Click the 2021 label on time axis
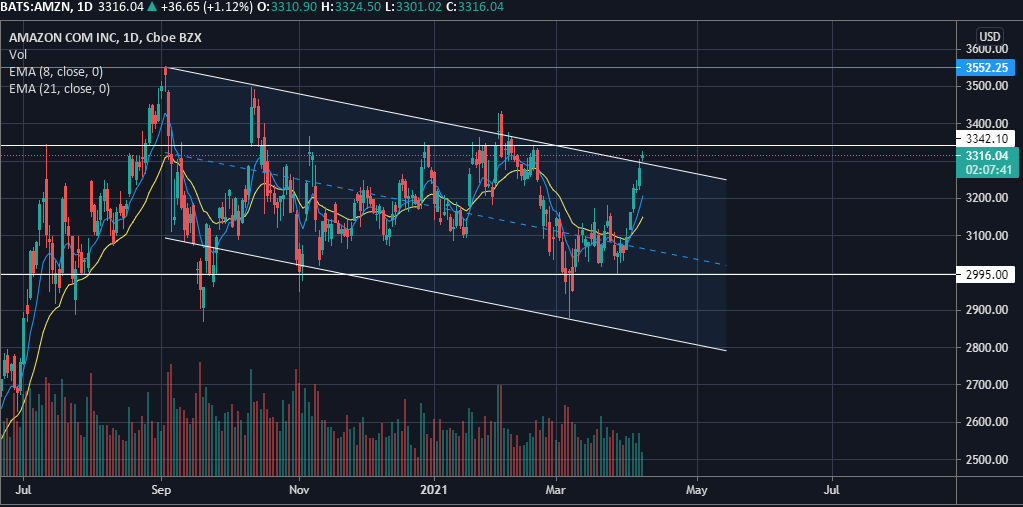 433,489
